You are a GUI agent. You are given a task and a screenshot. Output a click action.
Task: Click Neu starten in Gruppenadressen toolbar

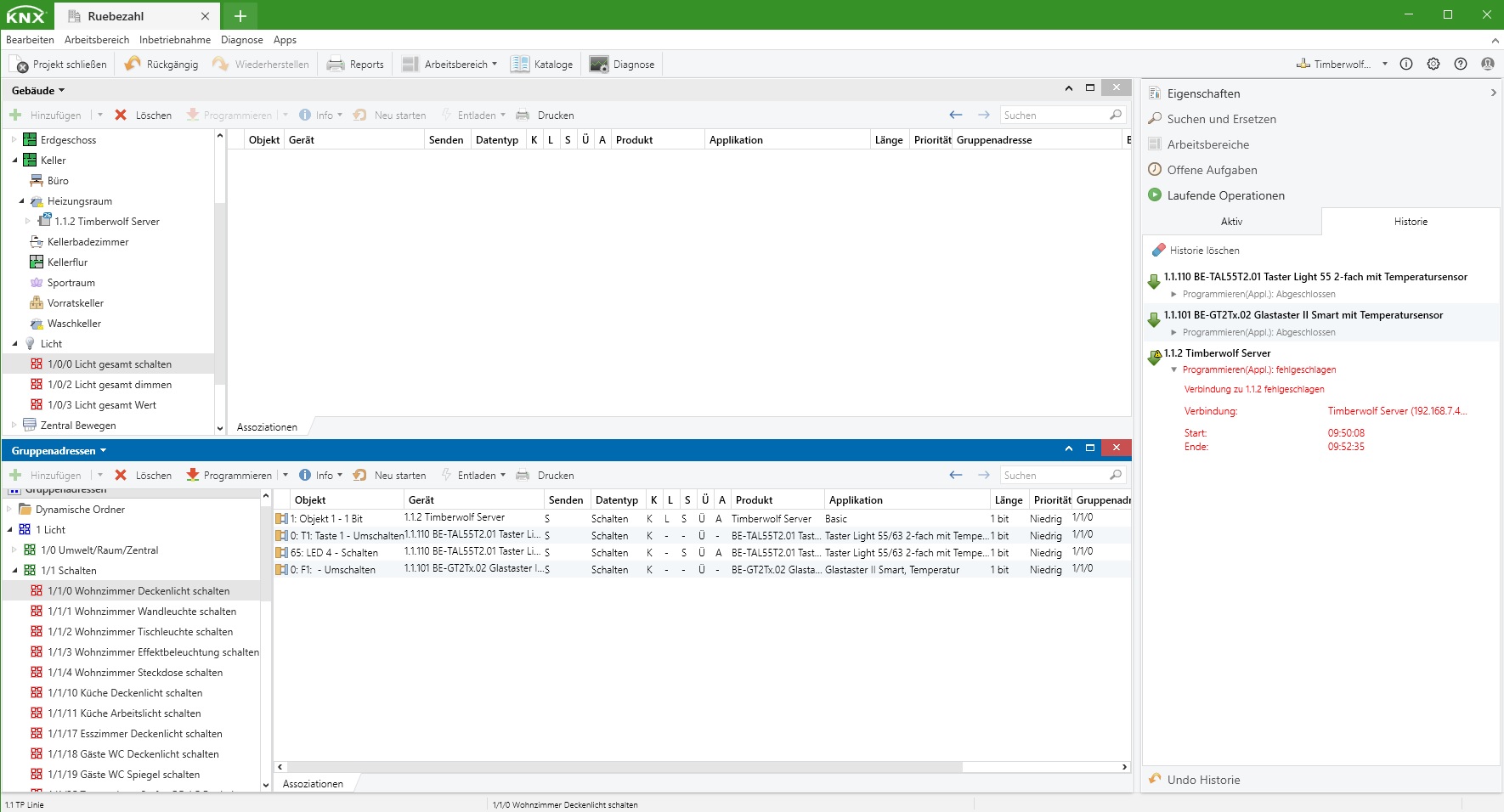[390, 475]
